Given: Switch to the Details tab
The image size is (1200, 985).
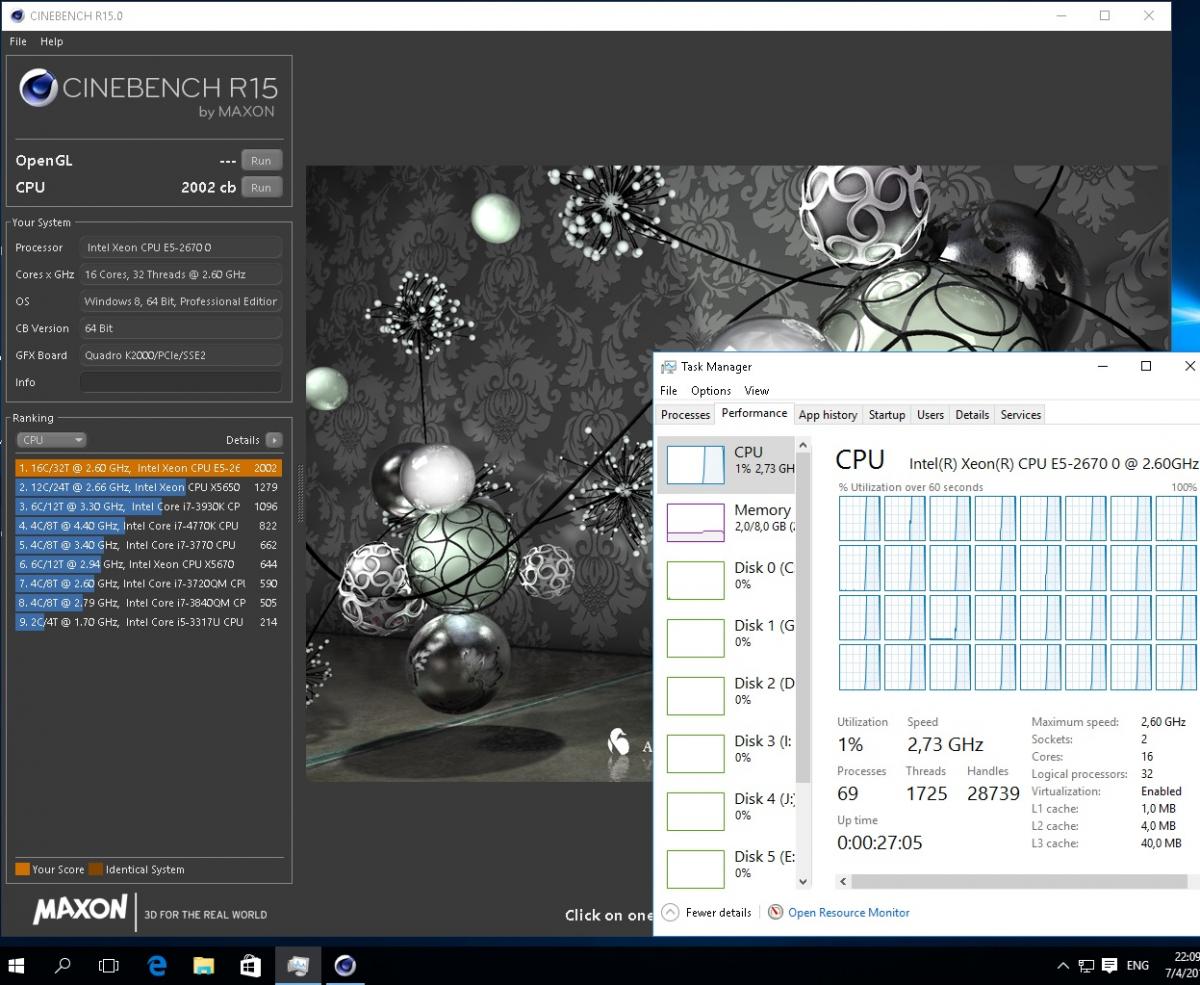Looking at the screenshot, I should pyautogui.click(x=972, y=415).
